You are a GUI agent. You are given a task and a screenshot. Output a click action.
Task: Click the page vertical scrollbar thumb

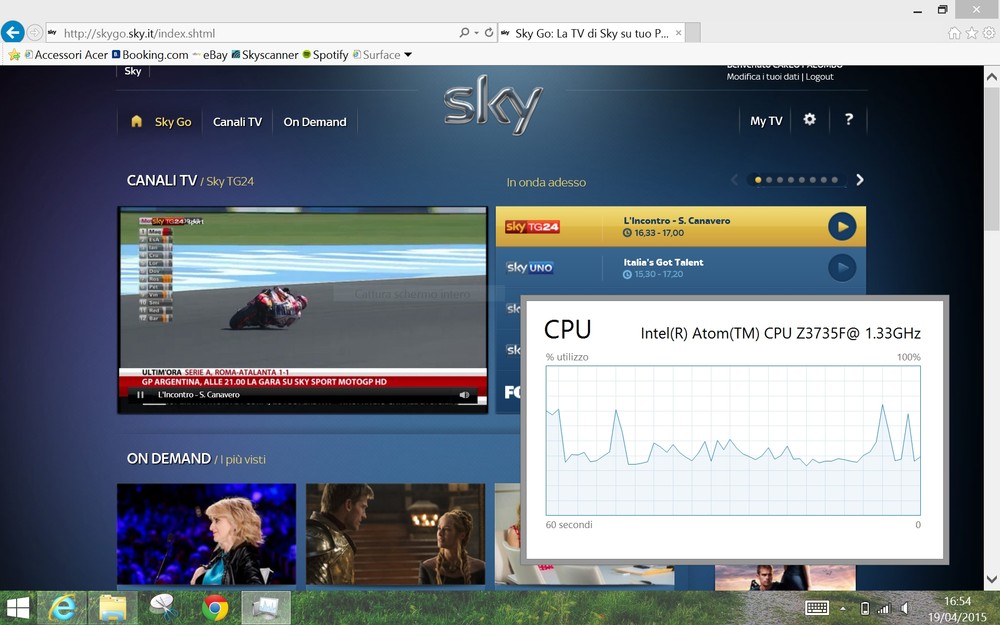coord(992,159)
